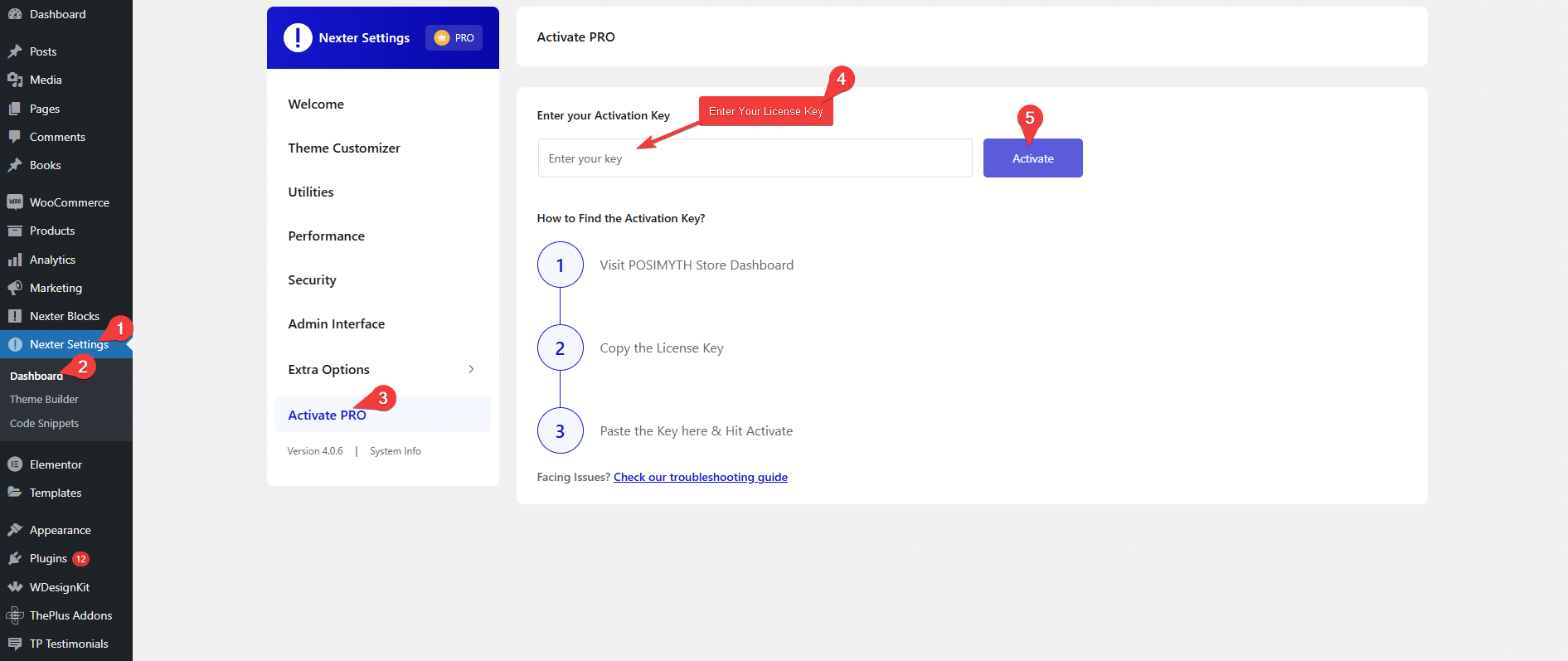Open the troubleshooting guide link

(701, 477)
